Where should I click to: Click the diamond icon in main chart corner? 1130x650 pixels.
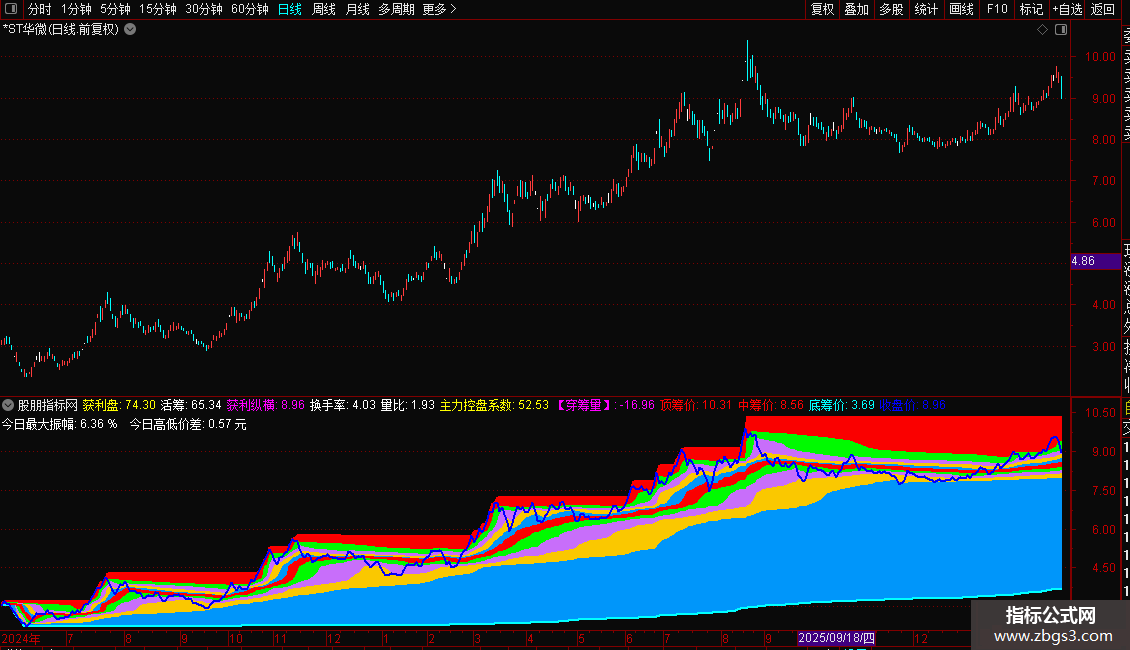point(1042,30)
